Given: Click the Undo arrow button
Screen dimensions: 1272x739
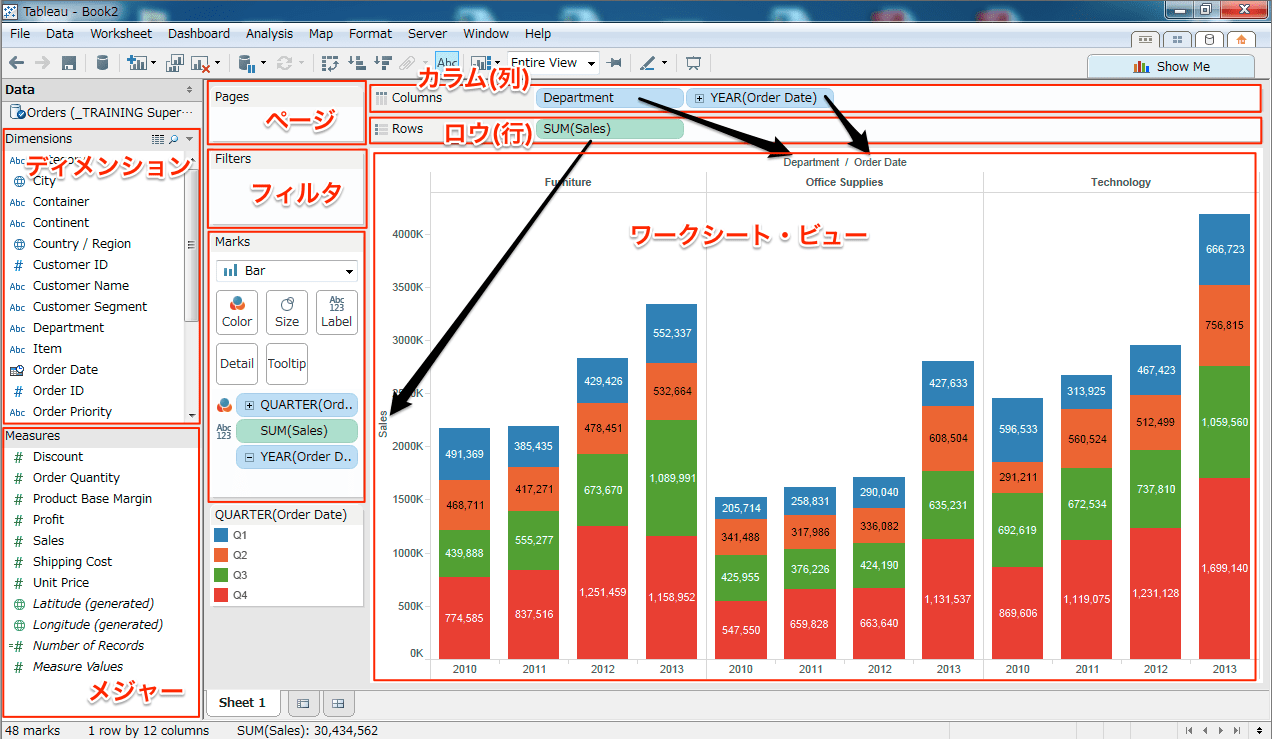Looking at the screenshot, I should coord(16,62).
